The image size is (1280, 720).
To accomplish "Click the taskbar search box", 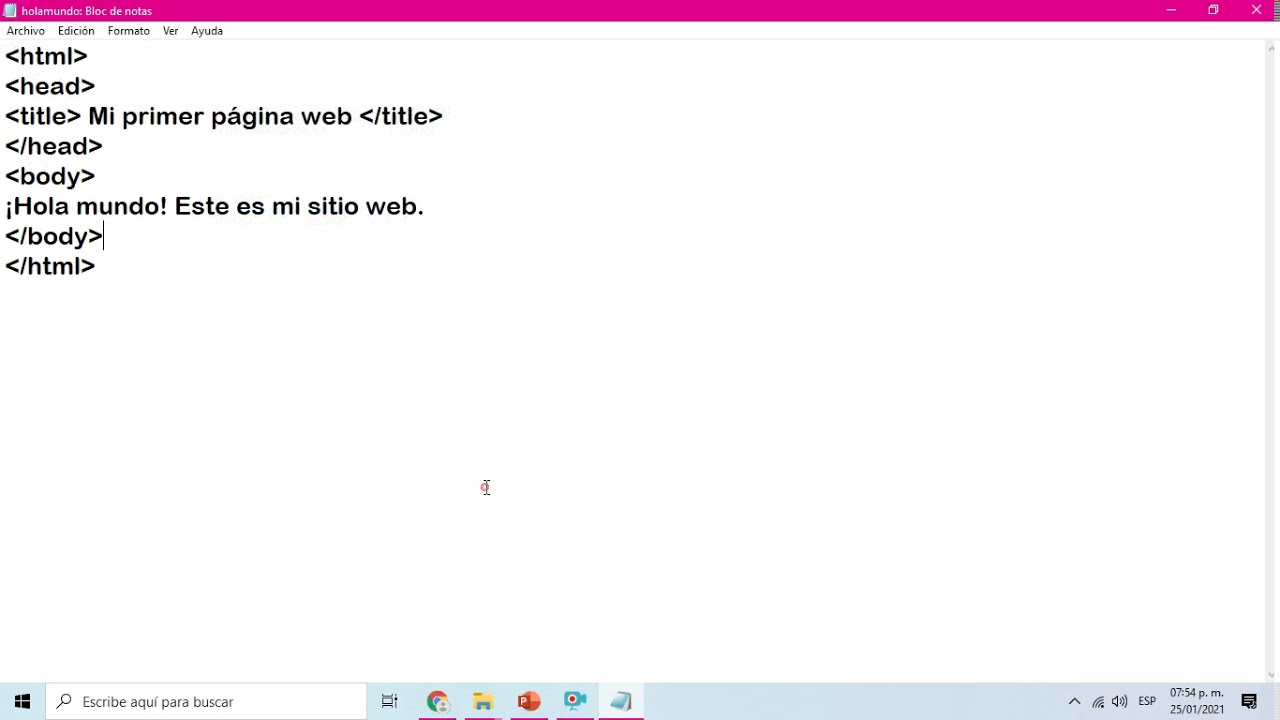I will 207,702.
